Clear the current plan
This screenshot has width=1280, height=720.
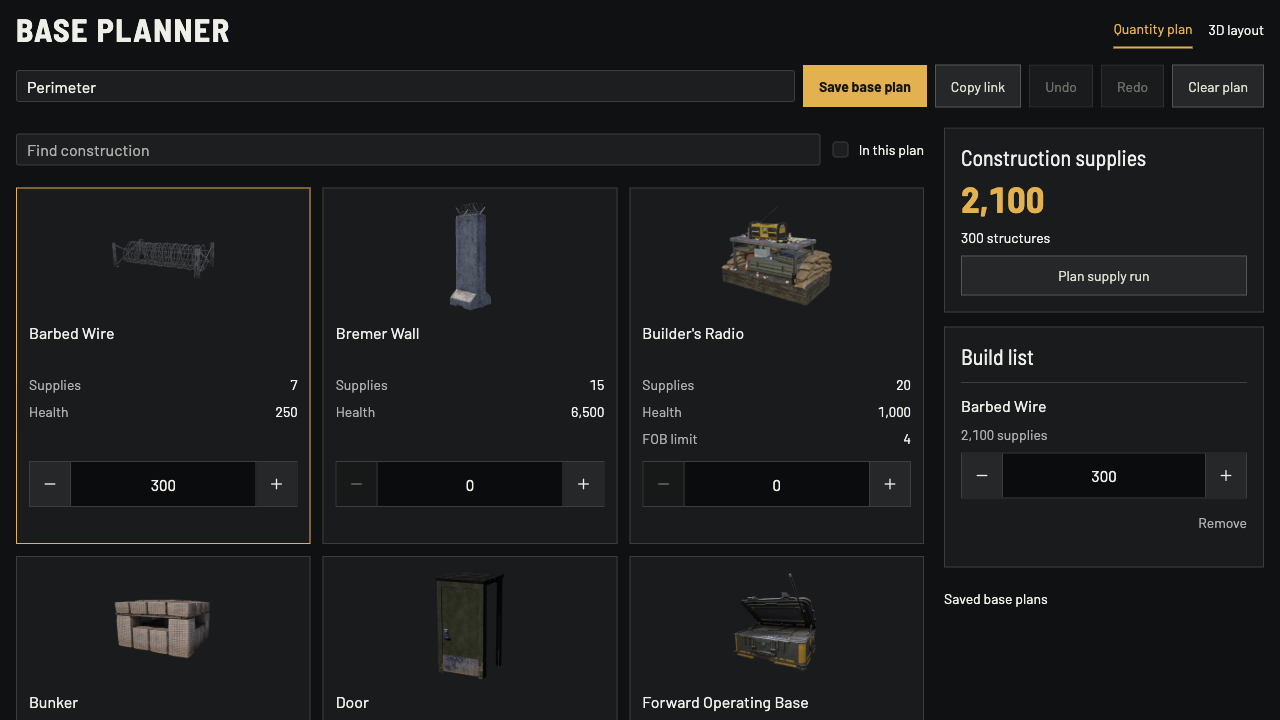pyautogui.click(x=1218, y=87)
